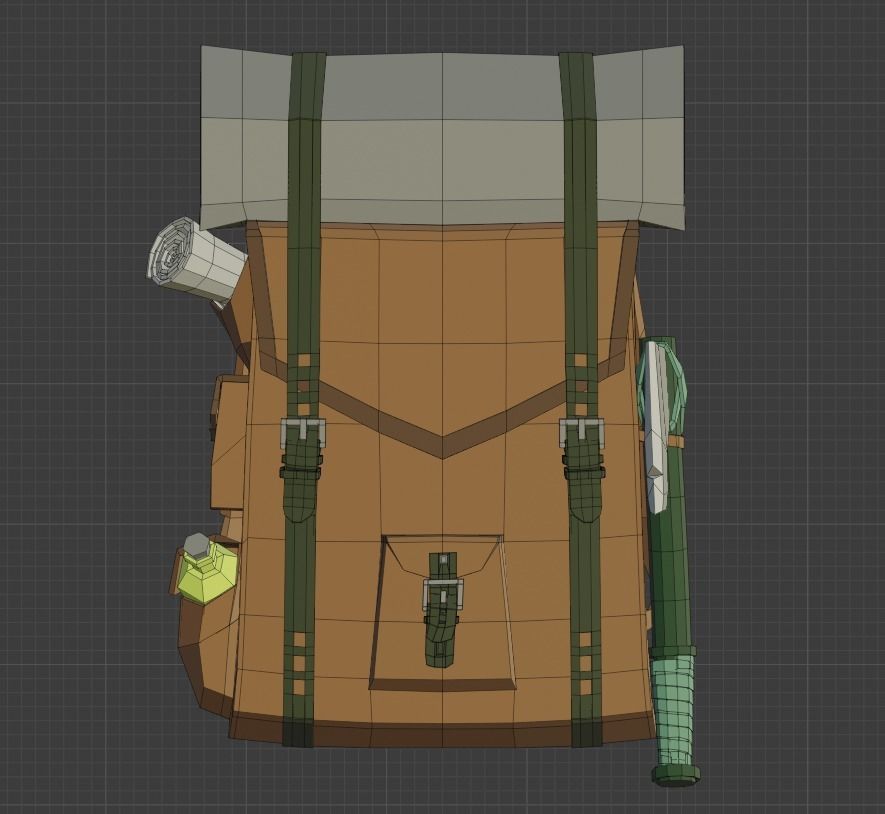
Task: Select the light green wrapped bat handle
Action: (x=673, y=710)
